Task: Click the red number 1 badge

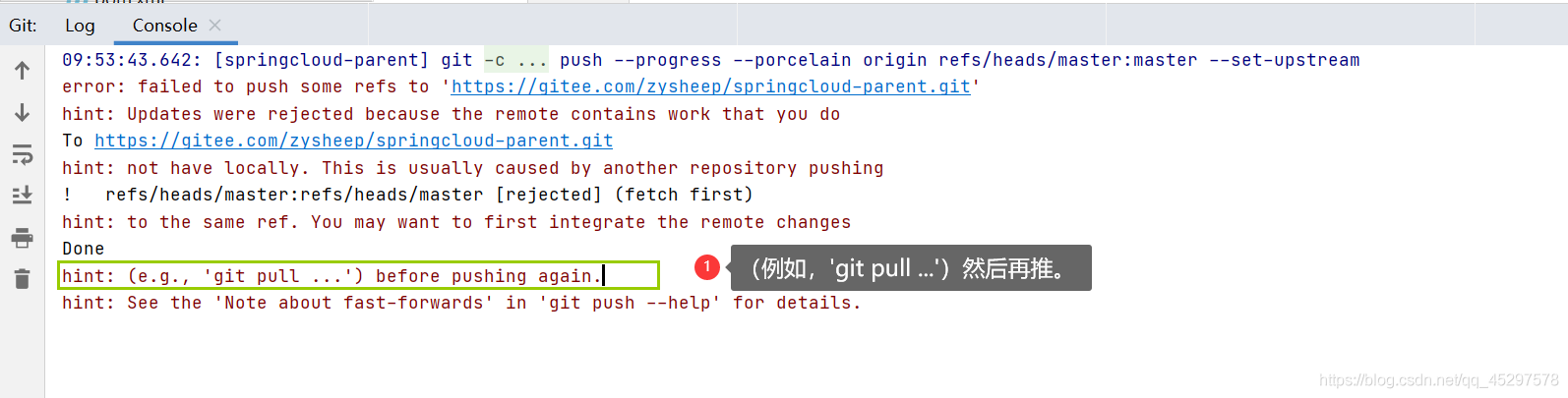Action: click(707, 267)
